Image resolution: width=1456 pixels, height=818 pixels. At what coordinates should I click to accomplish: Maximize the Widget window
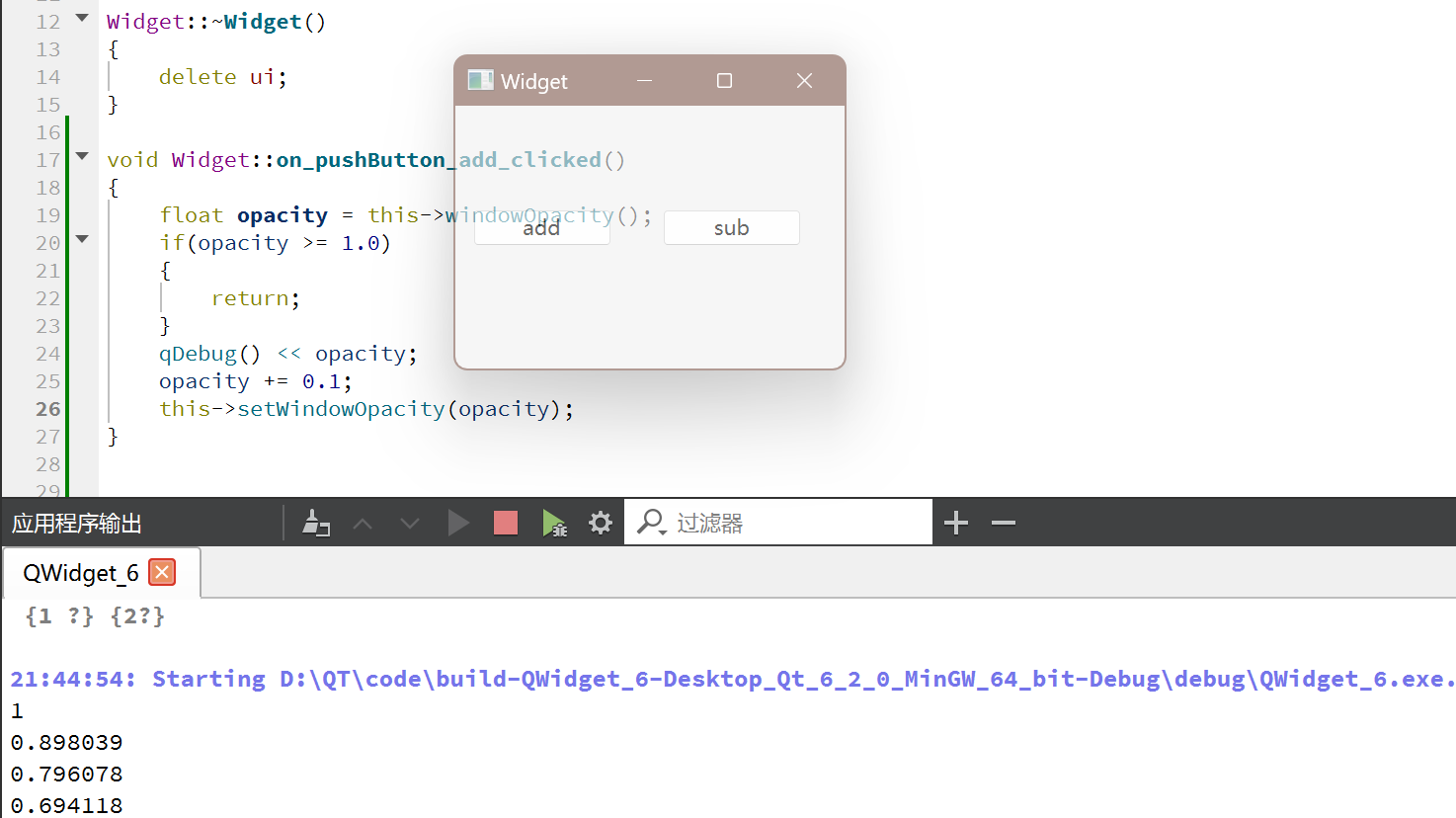coord(724,81)
